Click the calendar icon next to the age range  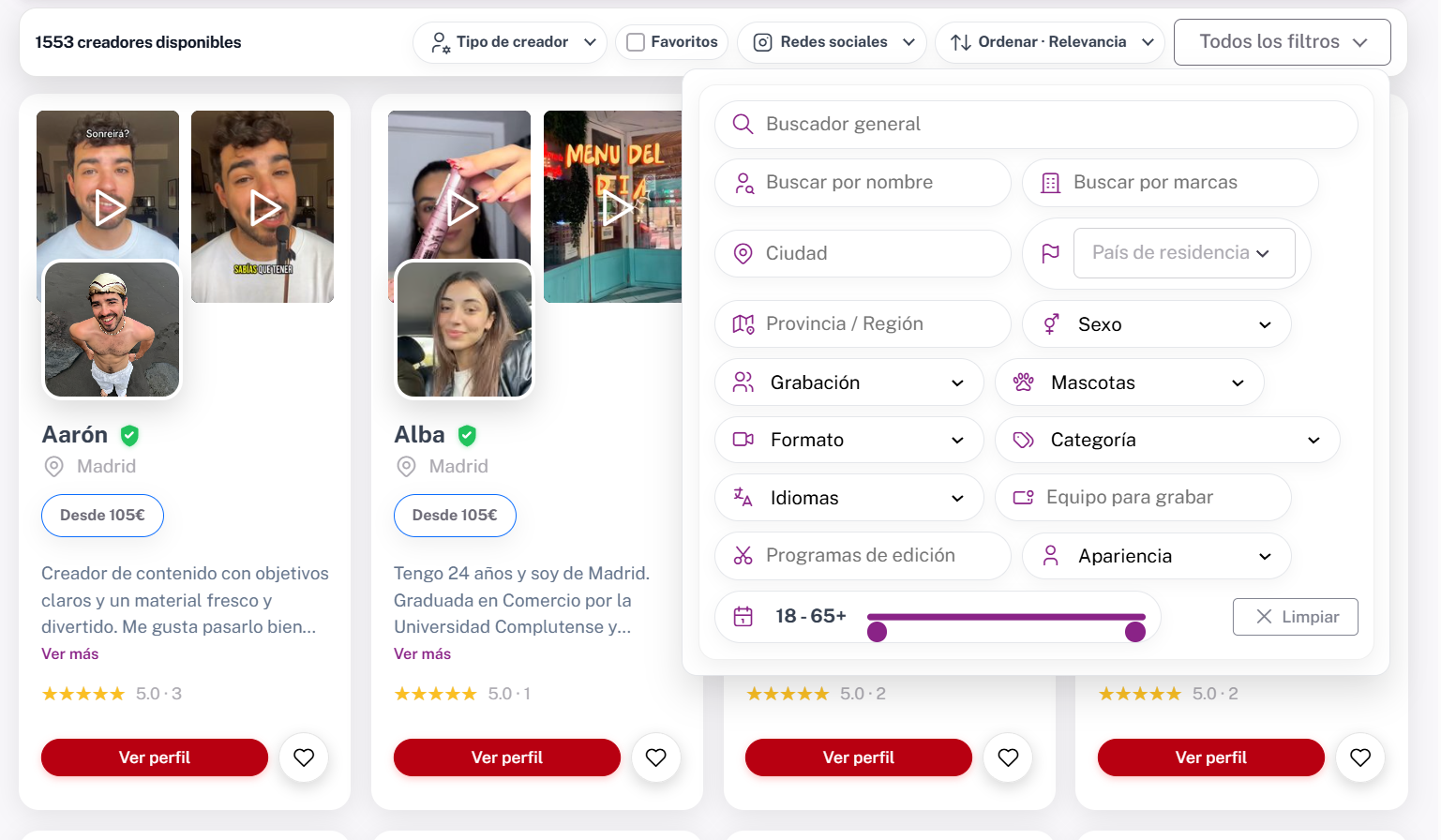[743, 616]
